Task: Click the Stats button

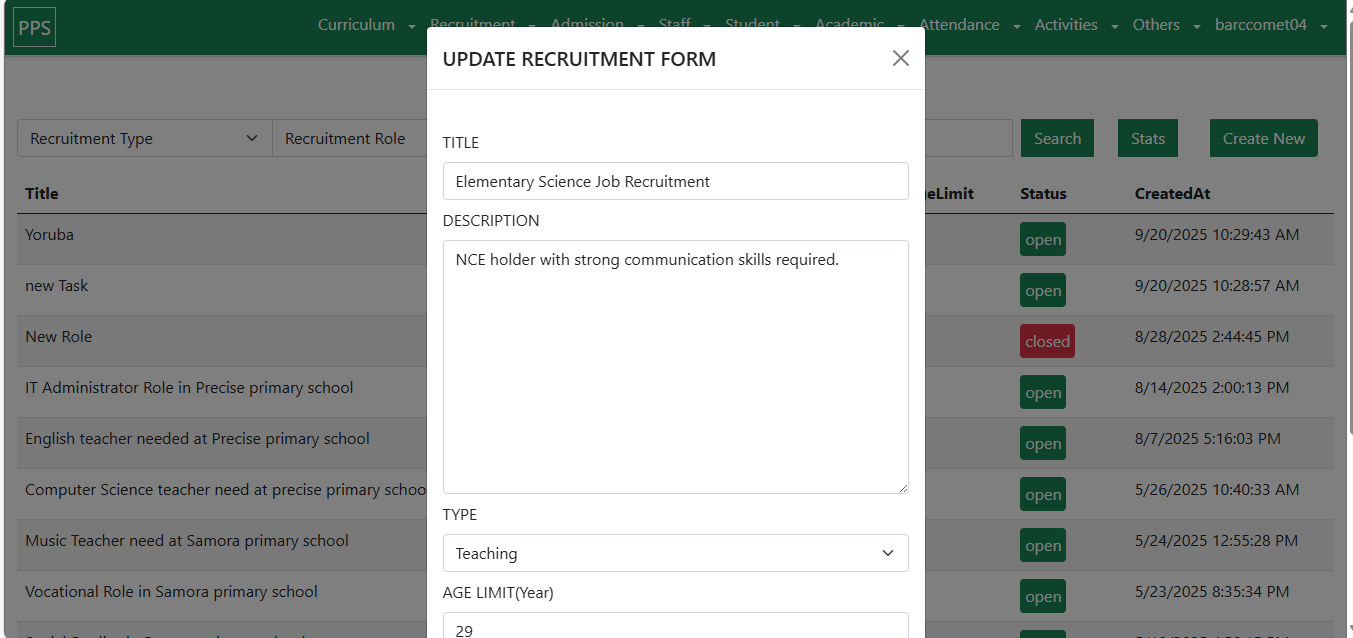Action: tap(1147, 139)
